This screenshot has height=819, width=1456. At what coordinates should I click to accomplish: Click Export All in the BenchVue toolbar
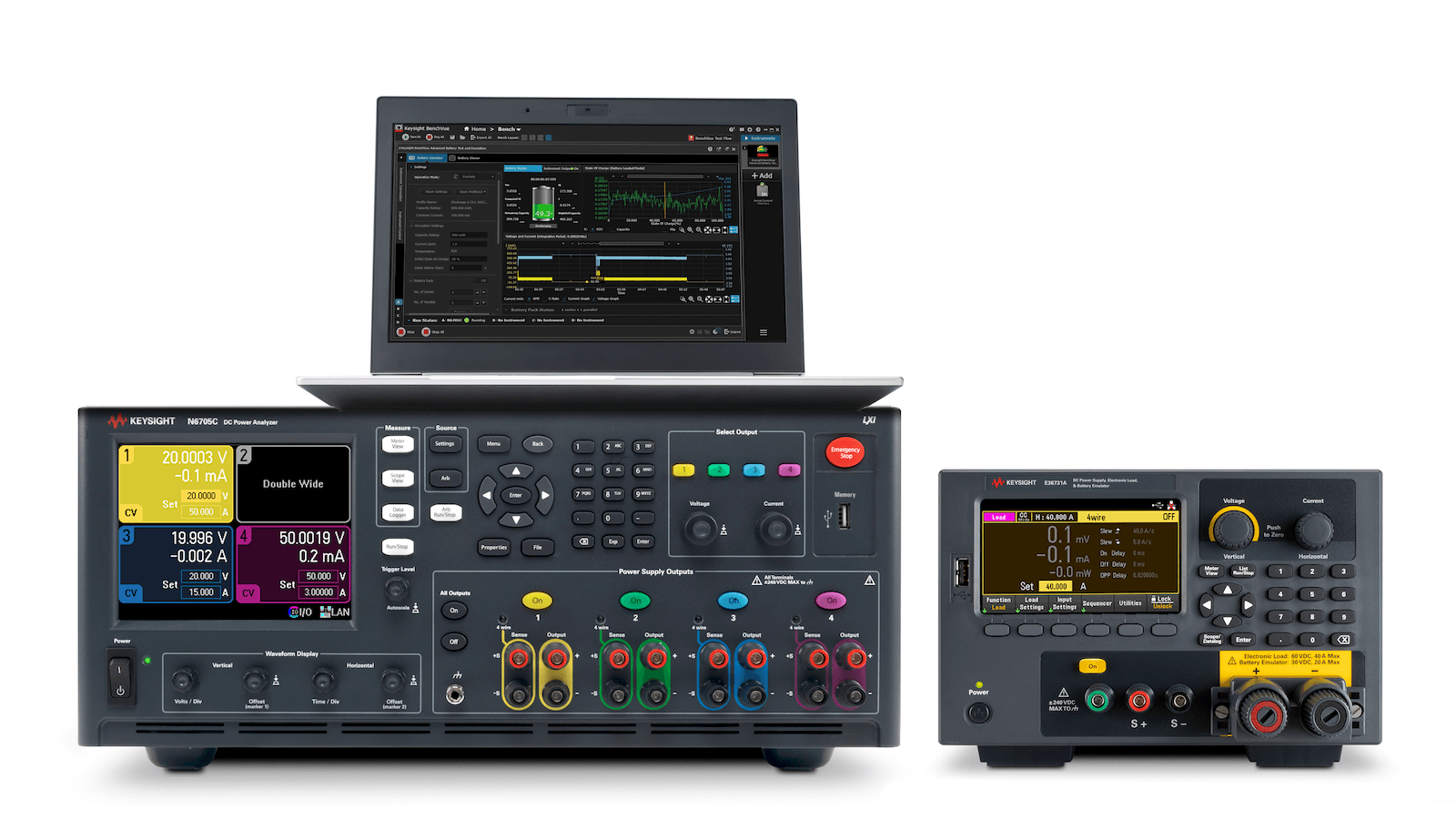480,137
